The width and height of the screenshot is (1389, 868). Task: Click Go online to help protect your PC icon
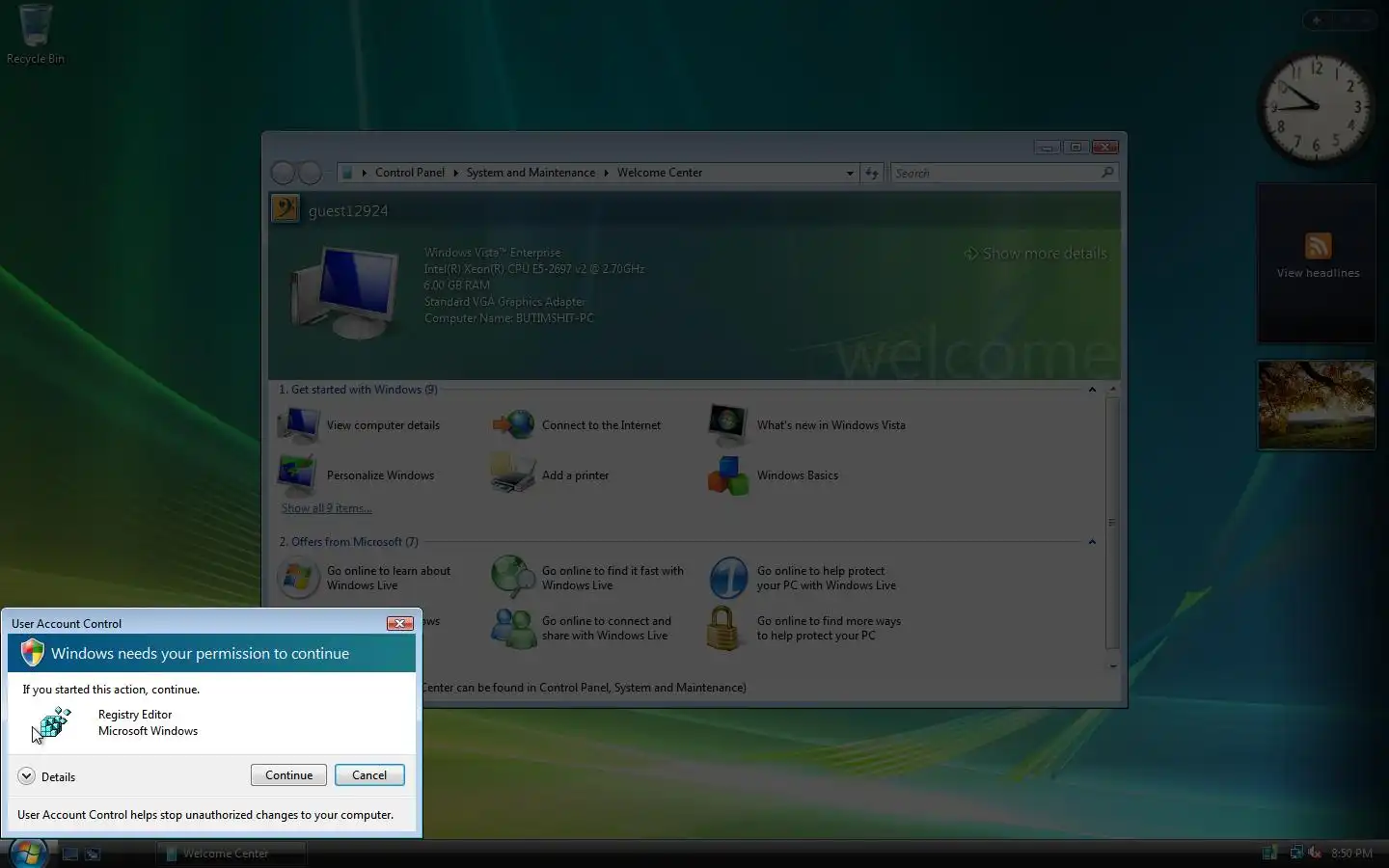tap(728, 578)
